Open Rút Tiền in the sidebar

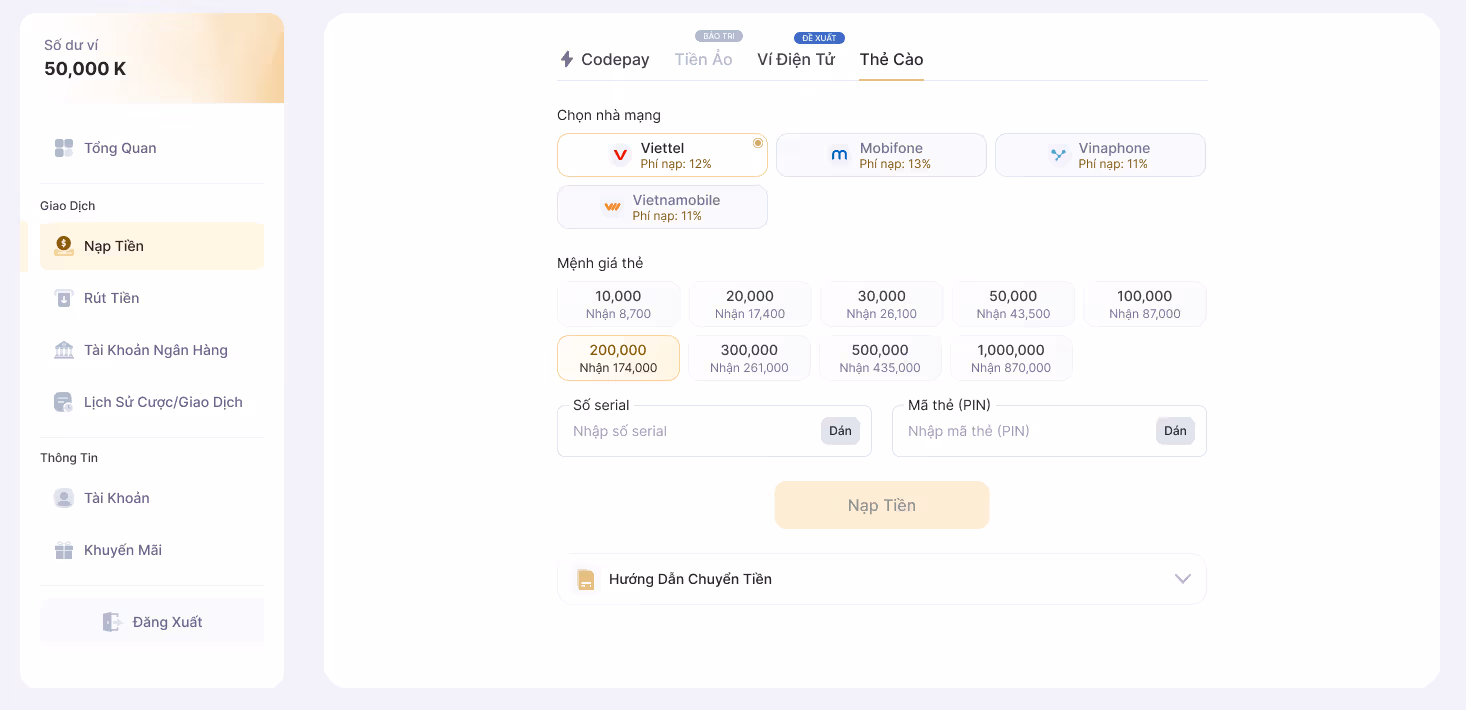pyautogui.click(x=152, y=298)
